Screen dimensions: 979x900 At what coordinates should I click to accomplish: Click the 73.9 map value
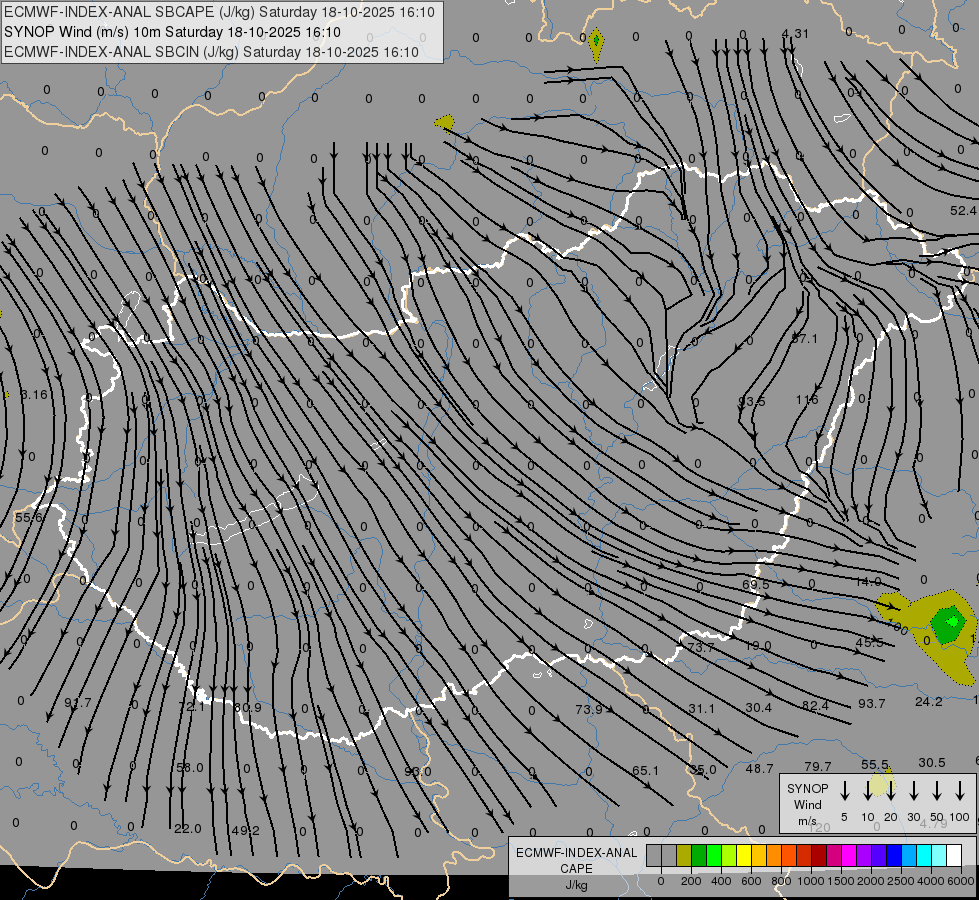tap(589, 710)
